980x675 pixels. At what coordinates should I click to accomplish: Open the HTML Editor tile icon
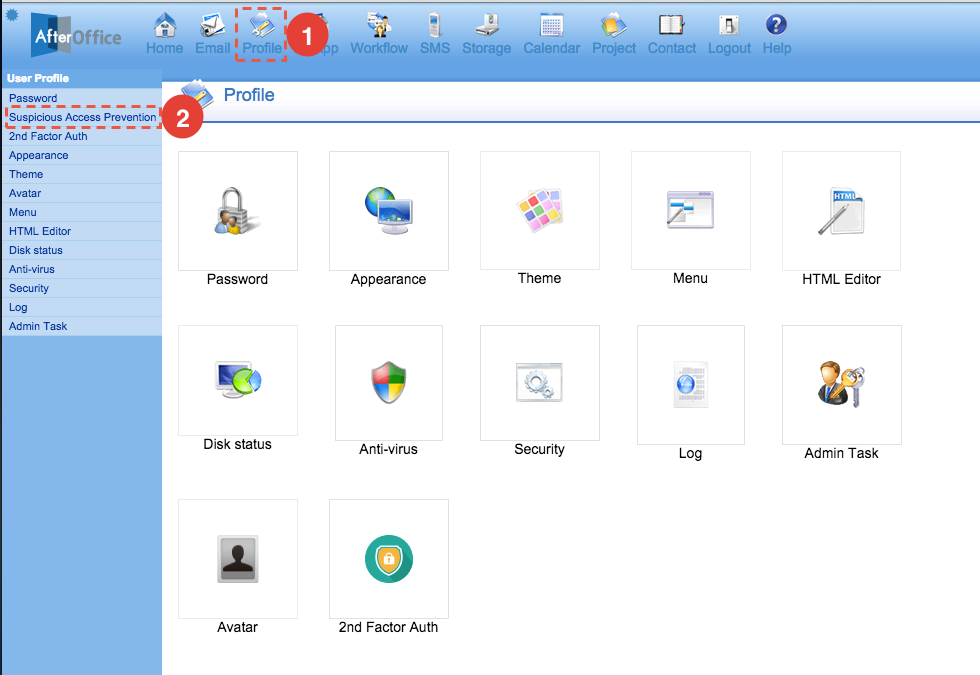pos(841,211)
